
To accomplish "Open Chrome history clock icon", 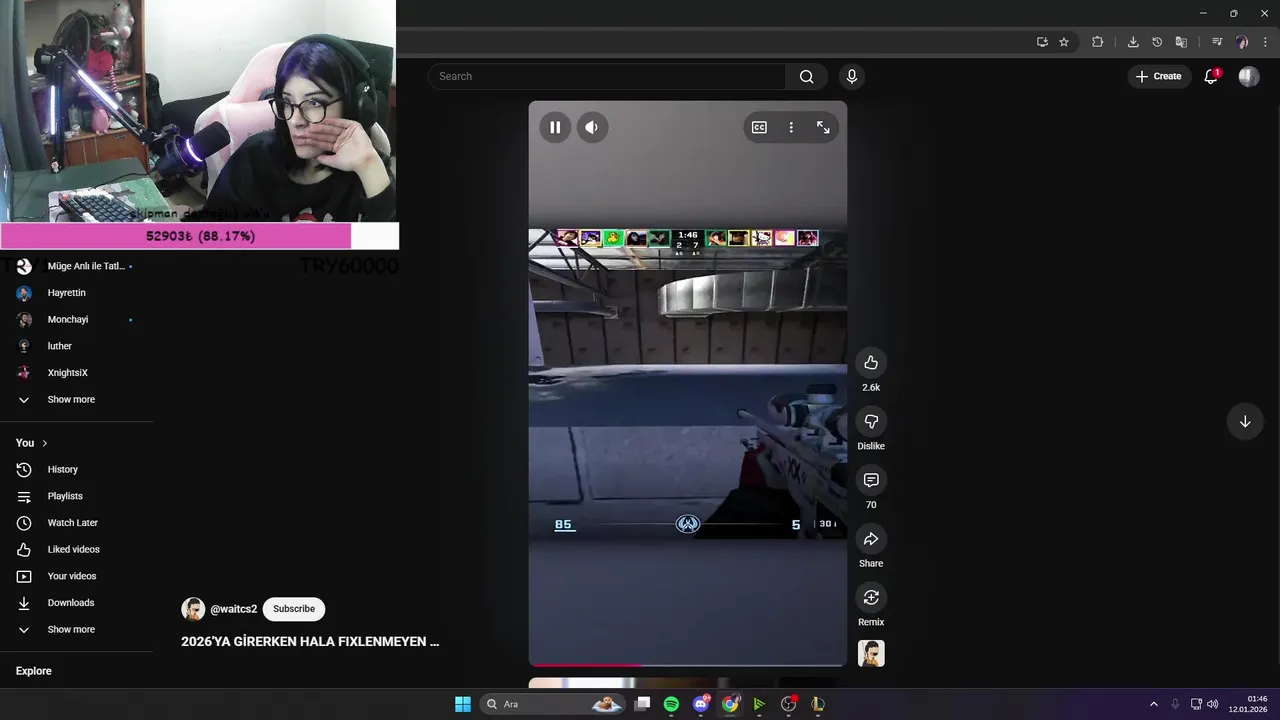I will [x=1157, y=42].
